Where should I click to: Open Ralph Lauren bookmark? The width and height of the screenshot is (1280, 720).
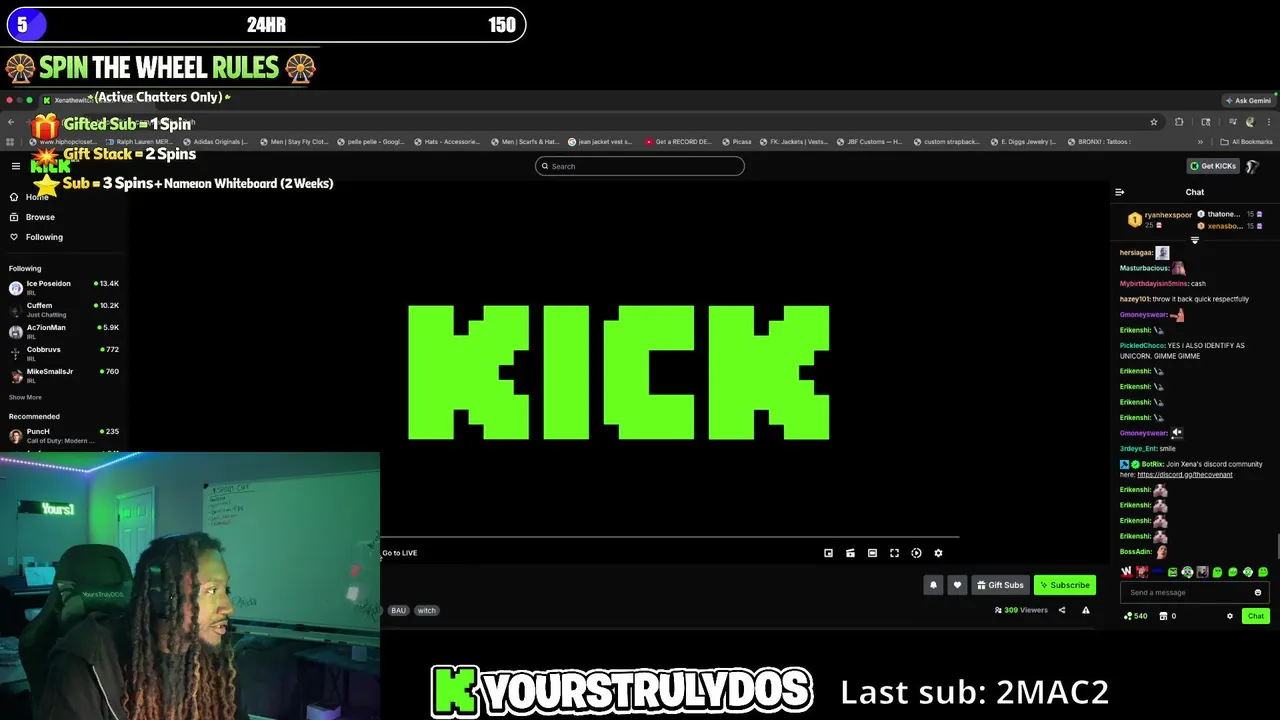pos(138,142)
